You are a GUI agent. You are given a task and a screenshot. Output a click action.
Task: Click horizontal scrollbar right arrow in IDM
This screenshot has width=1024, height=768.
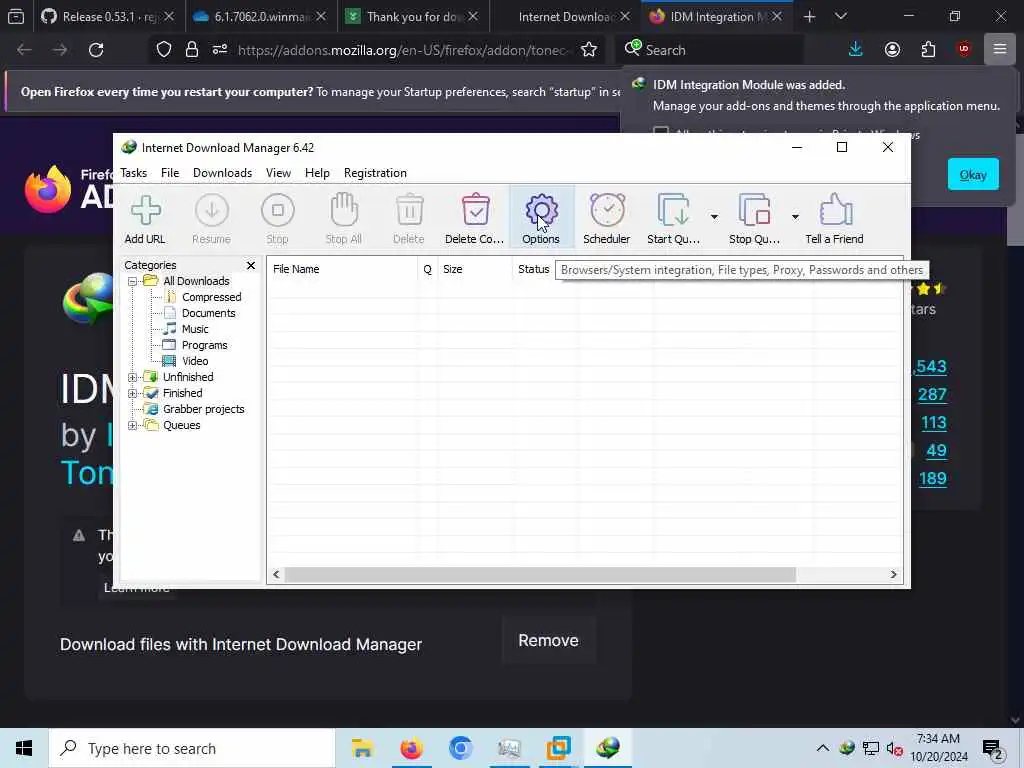893,575
